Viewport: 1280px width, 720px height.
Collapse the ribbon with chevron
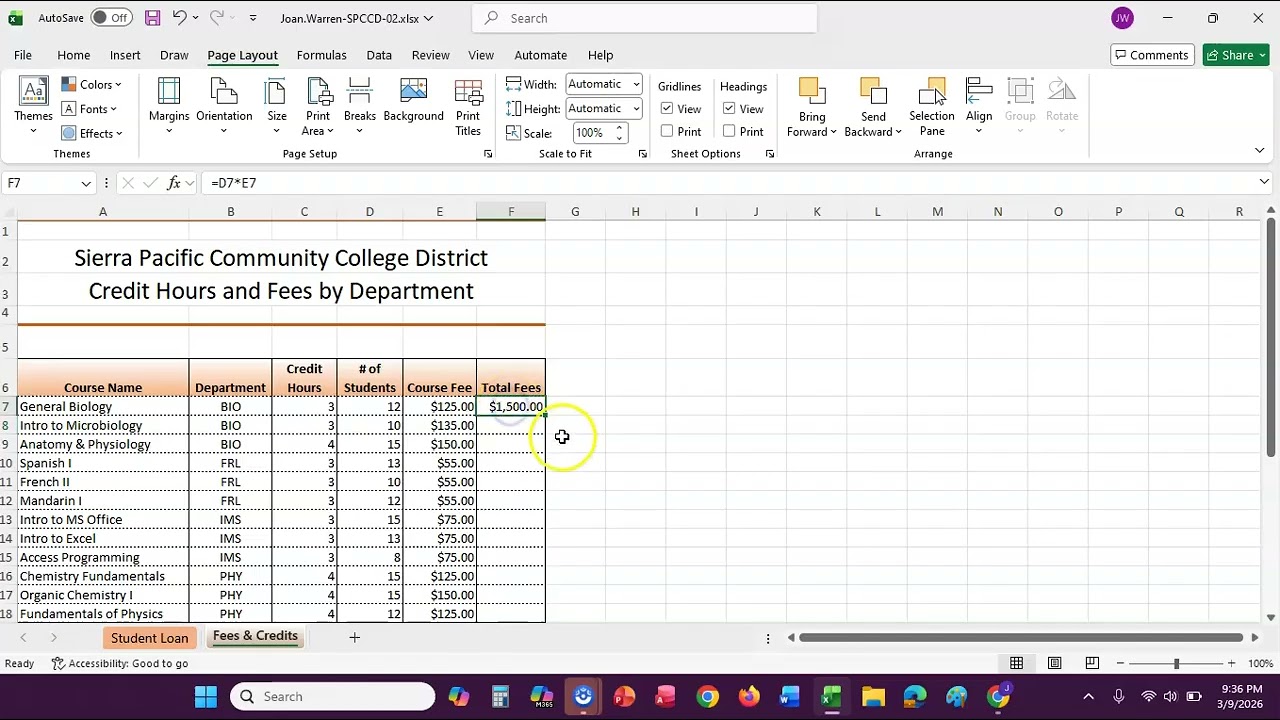coord(1259,151)
